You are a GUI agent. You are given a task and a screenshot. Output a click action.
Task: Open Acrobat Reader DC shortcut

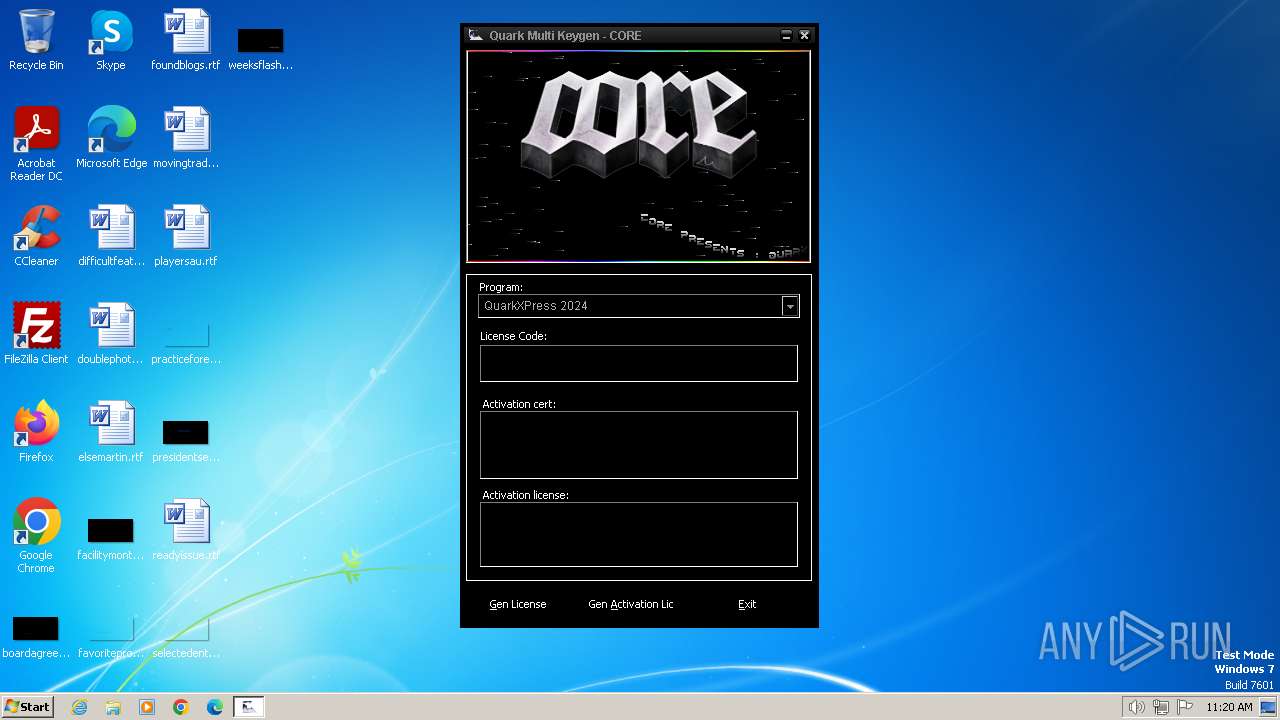click(x=36, y=144)
